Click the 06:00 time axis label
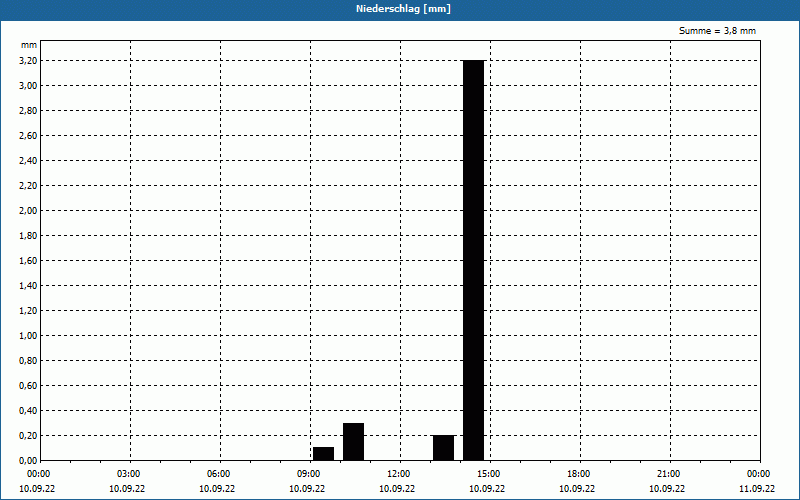This screenshot has height=500, width=800. (217, 474)
